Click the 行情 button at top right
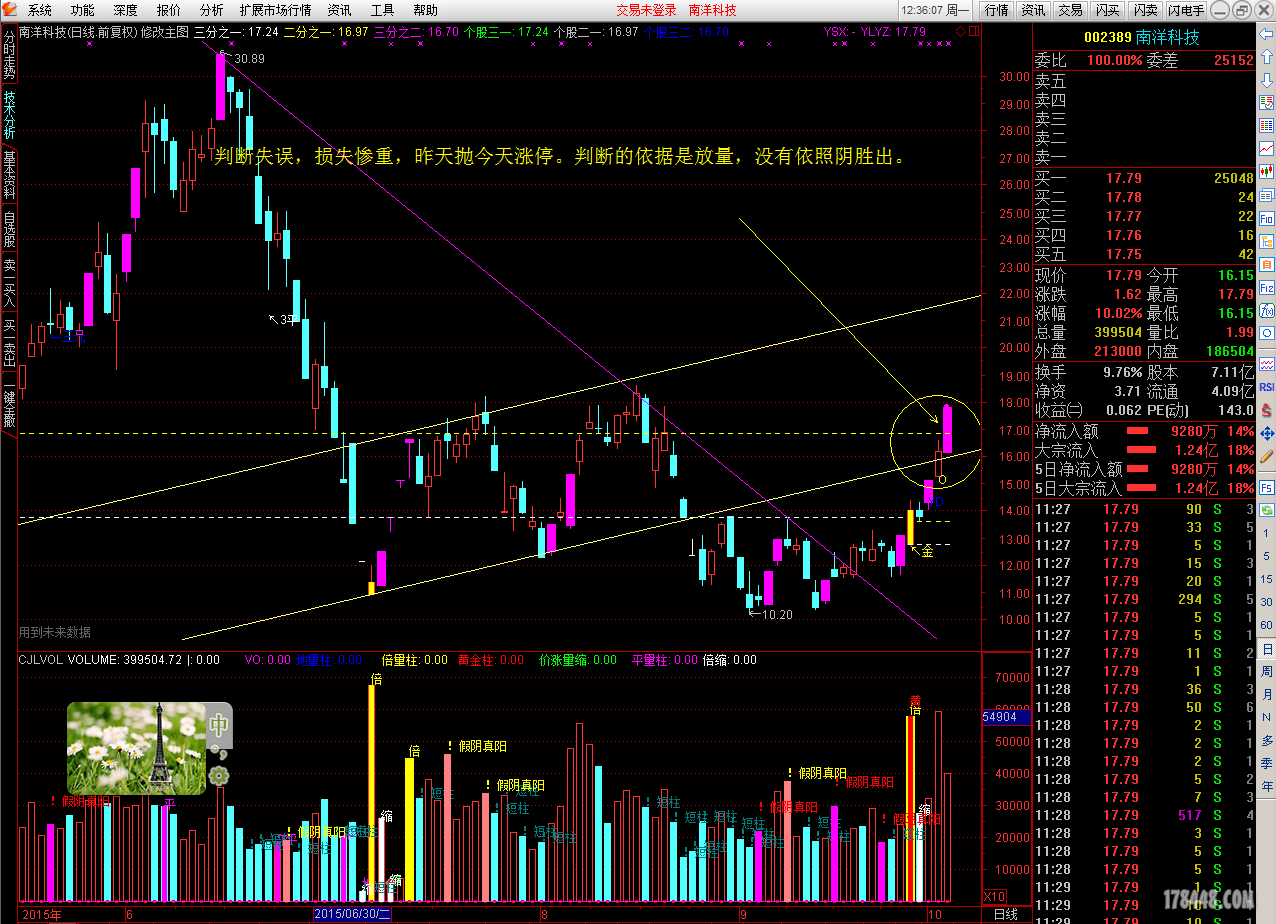 point(996,10)
